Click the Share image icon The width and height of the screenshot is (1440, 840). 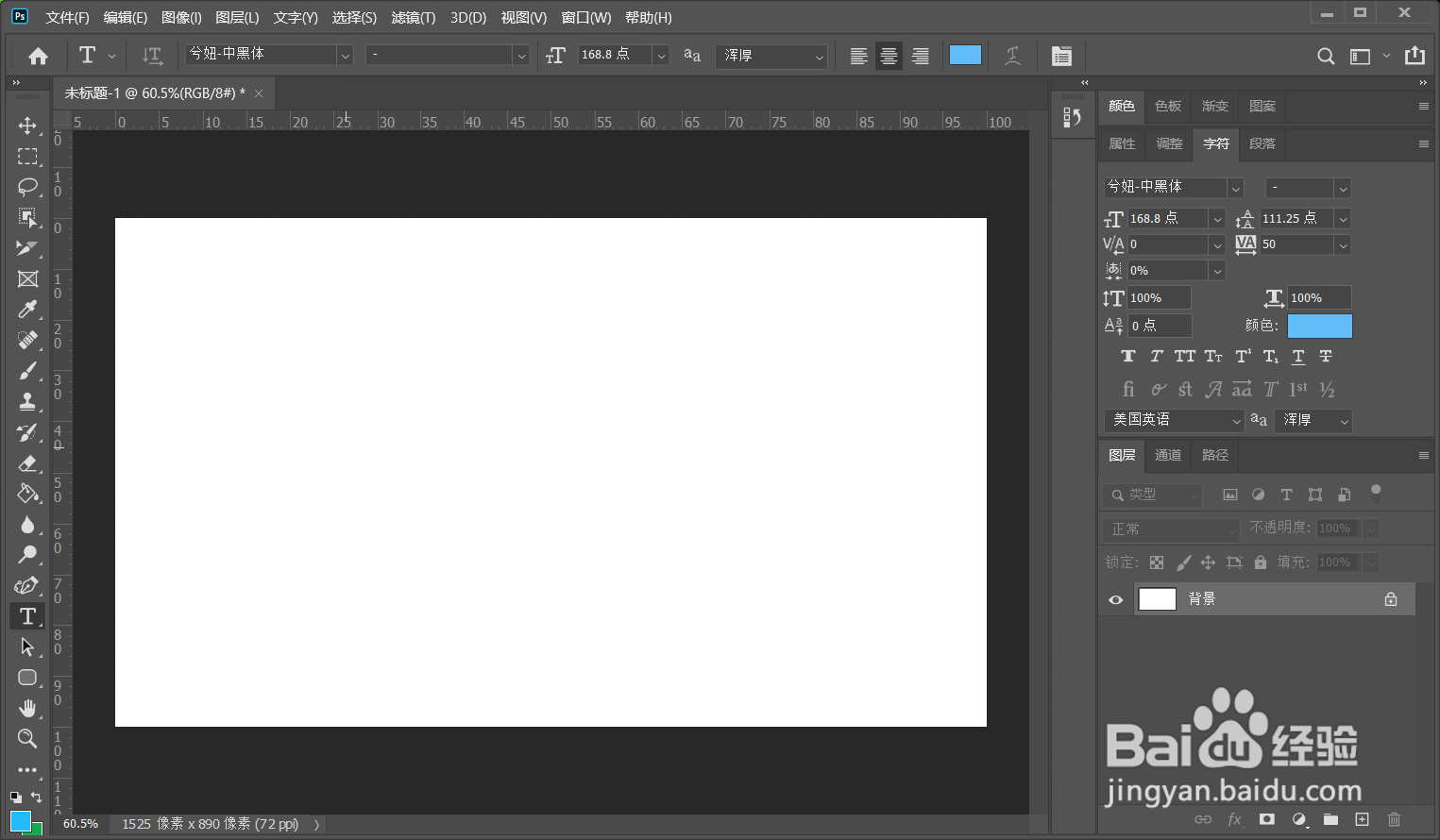coord(1415,56)
